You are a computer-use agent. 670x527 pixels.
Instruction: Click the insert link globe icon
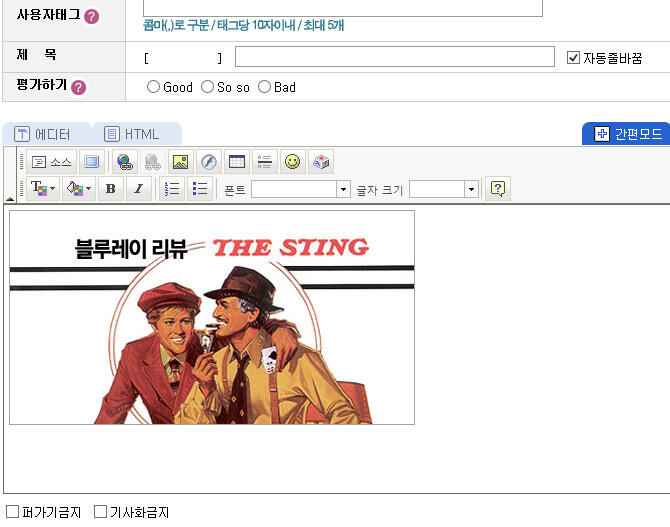click(x=125, y=162)
